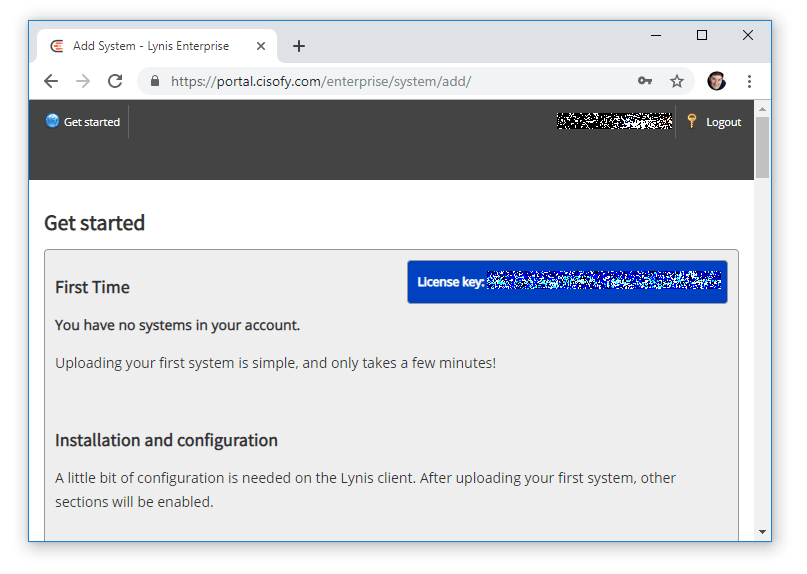Go back with the browser back arrow

click(51, 81)
